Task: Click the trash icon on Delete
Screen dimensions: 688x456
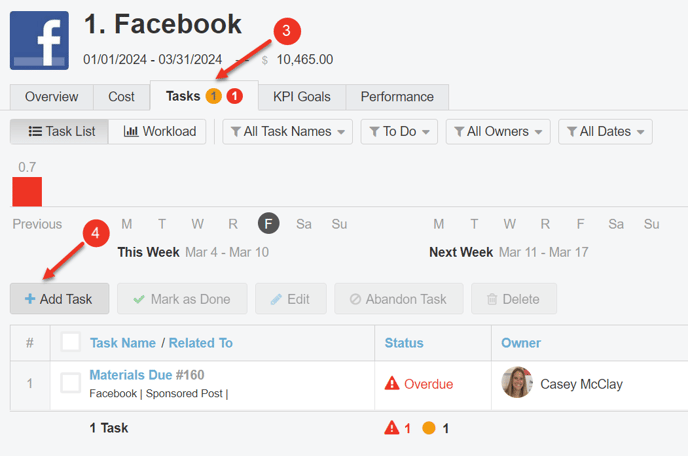Action: [x=492, y=299]
